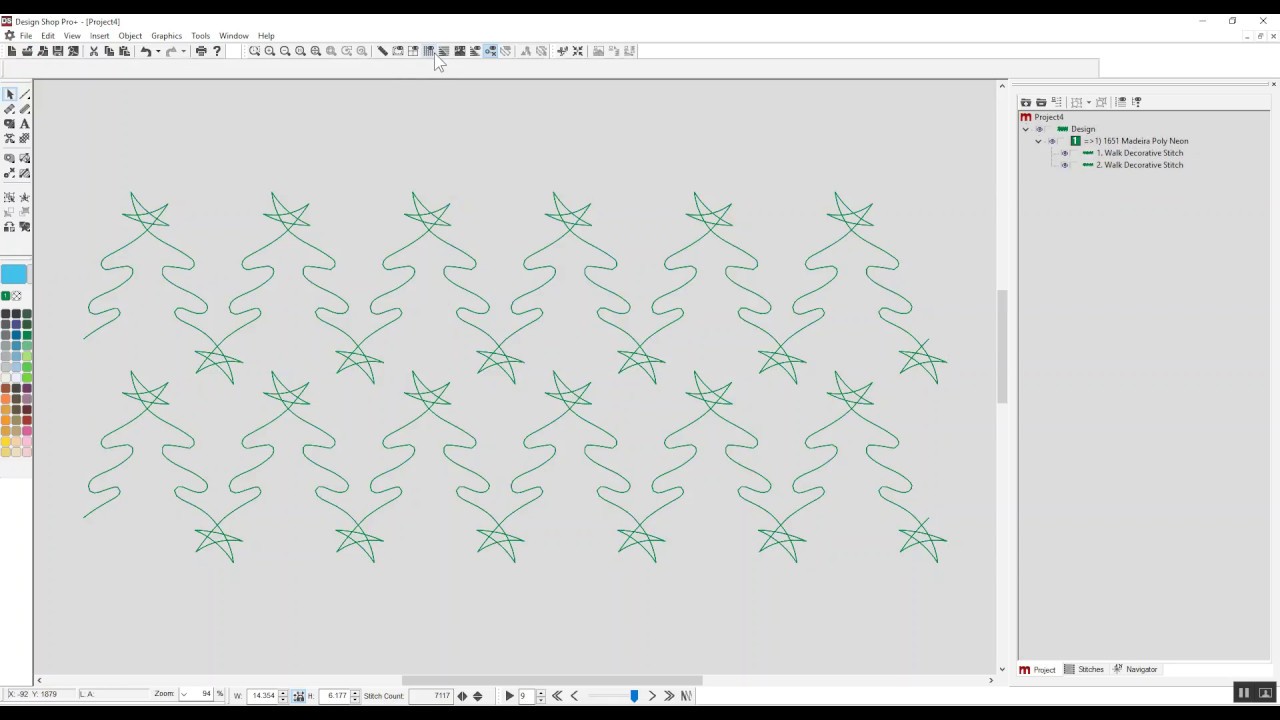Click the lock aspect ratio icon between W and H
1280x720 pixels.
pos(298,696)
